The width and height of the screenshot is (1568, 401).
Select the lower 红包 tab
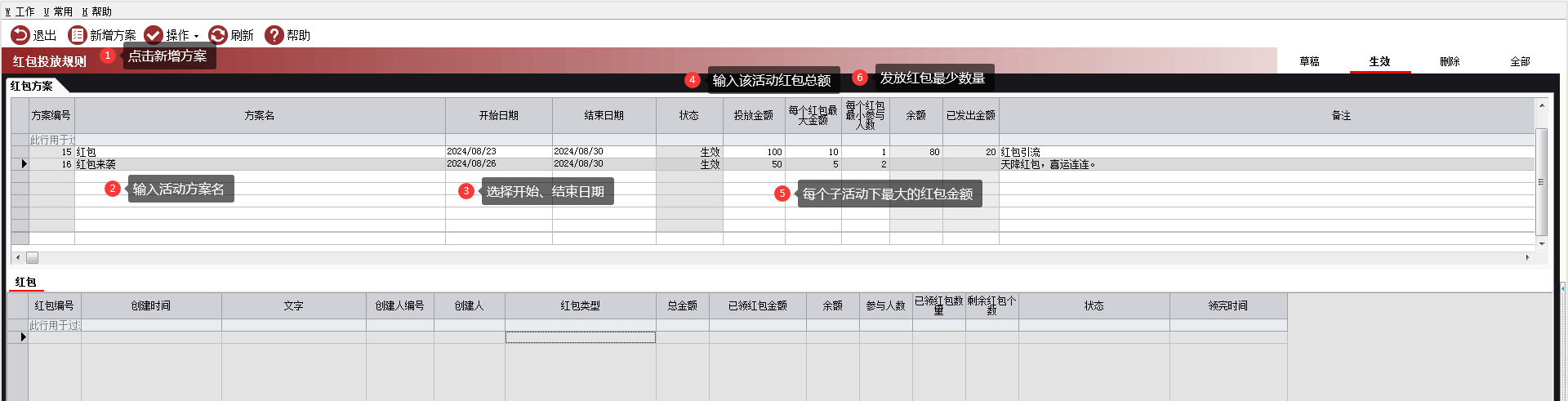click(26, 282)
